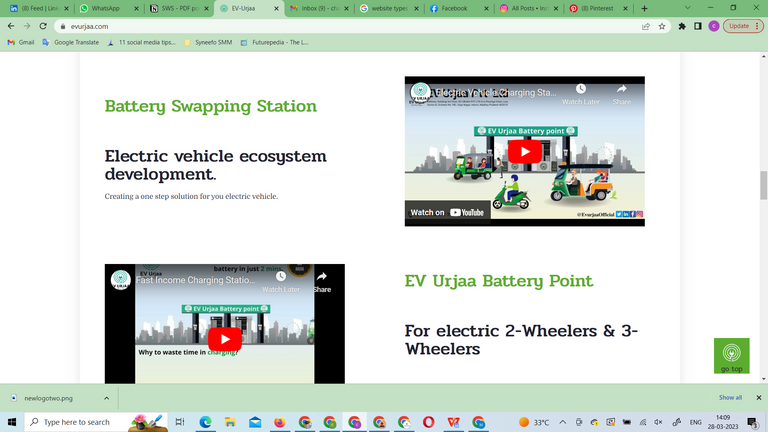This screenshot has height=432, width=768.
Task: Click the Chrome Update button
Action: [743, 26]
